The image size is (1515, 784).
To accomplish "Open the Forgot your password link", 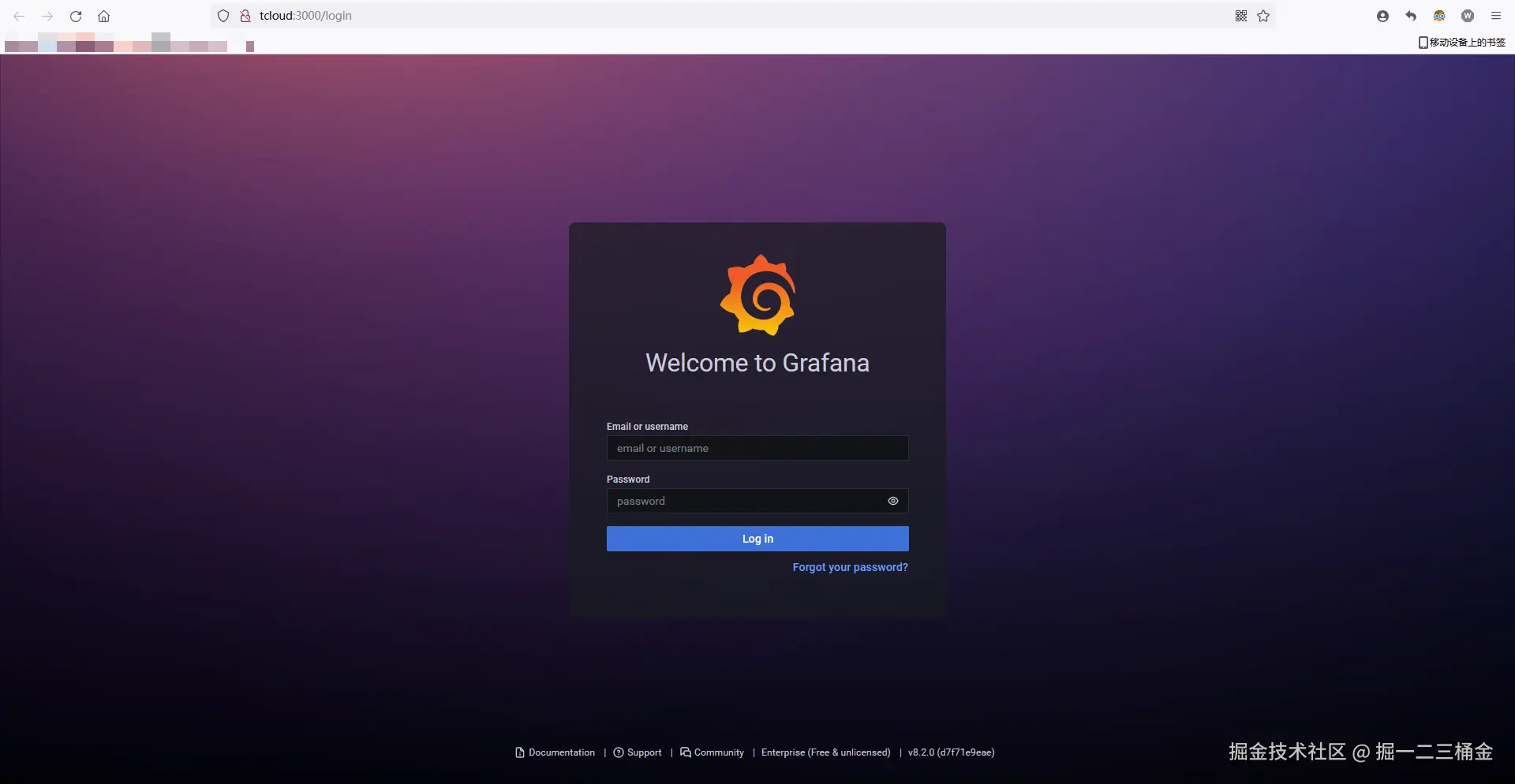I will point(851,567).
